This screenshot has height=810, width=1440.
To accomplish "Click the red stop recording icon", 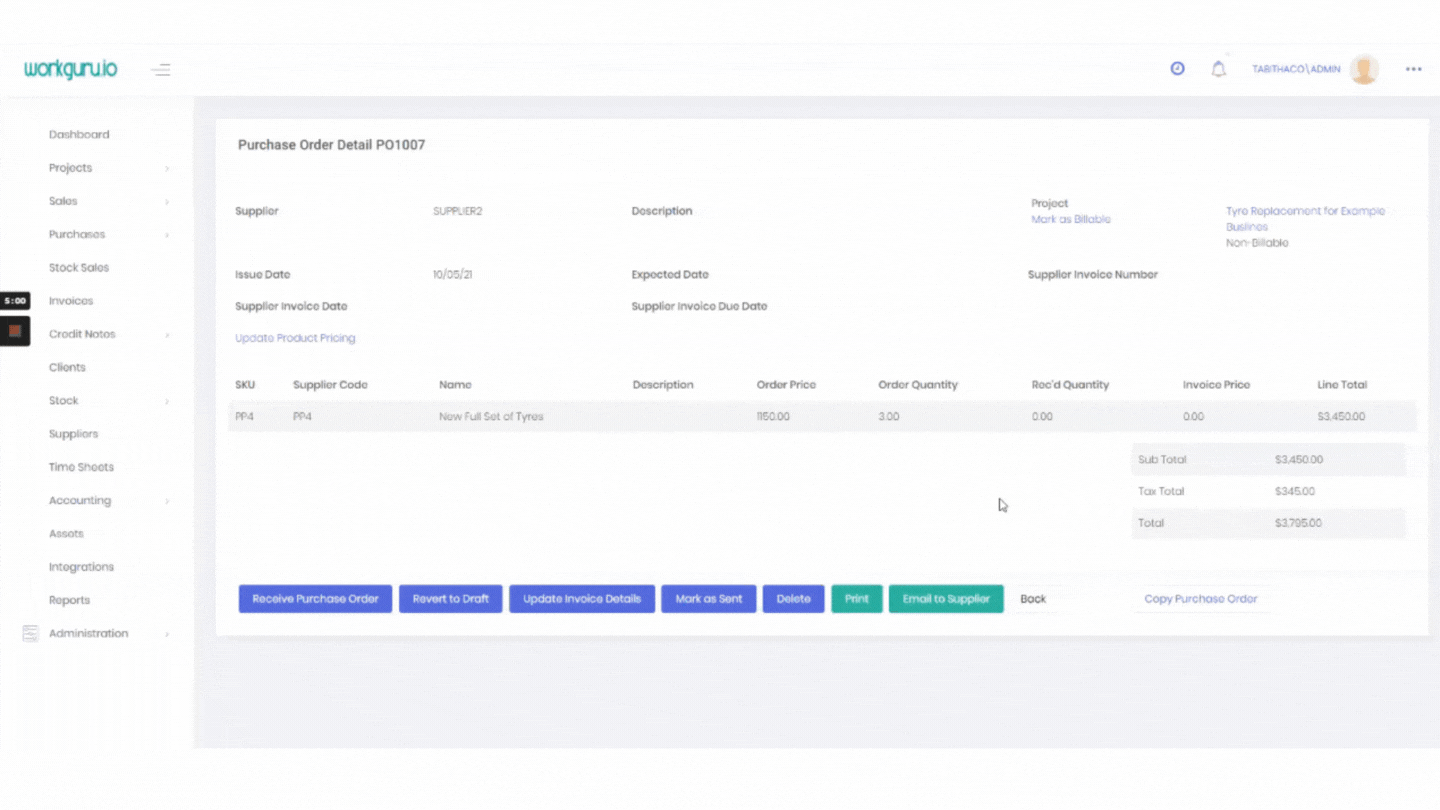I will click(15, 330).
